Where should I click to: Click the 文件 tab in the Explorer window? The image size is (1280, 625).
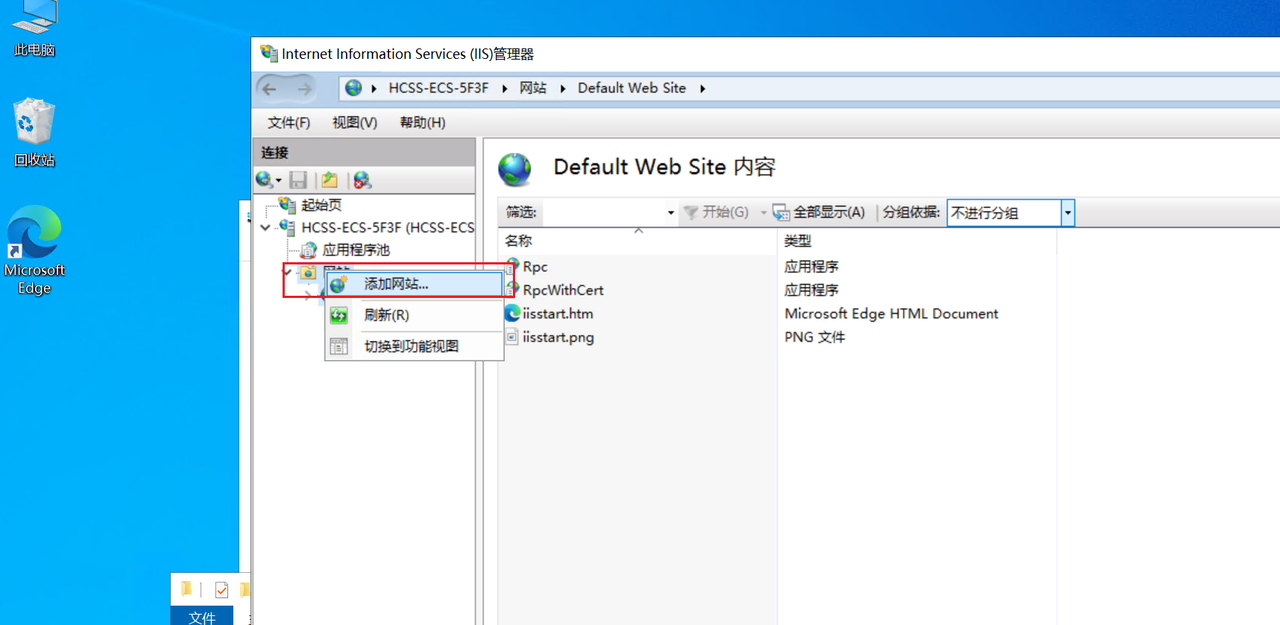pos(202,617)
